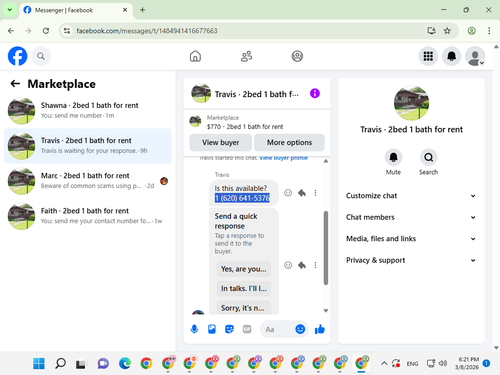The image size is (500, 375).
Task: Open the Chrome three-dot menu
Action: 489,31
